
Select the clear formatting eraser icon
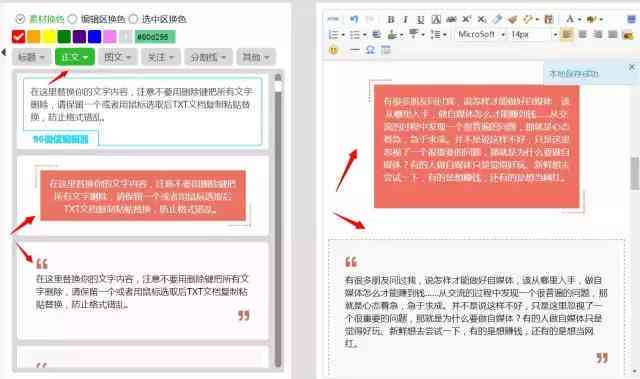[497, 19]
